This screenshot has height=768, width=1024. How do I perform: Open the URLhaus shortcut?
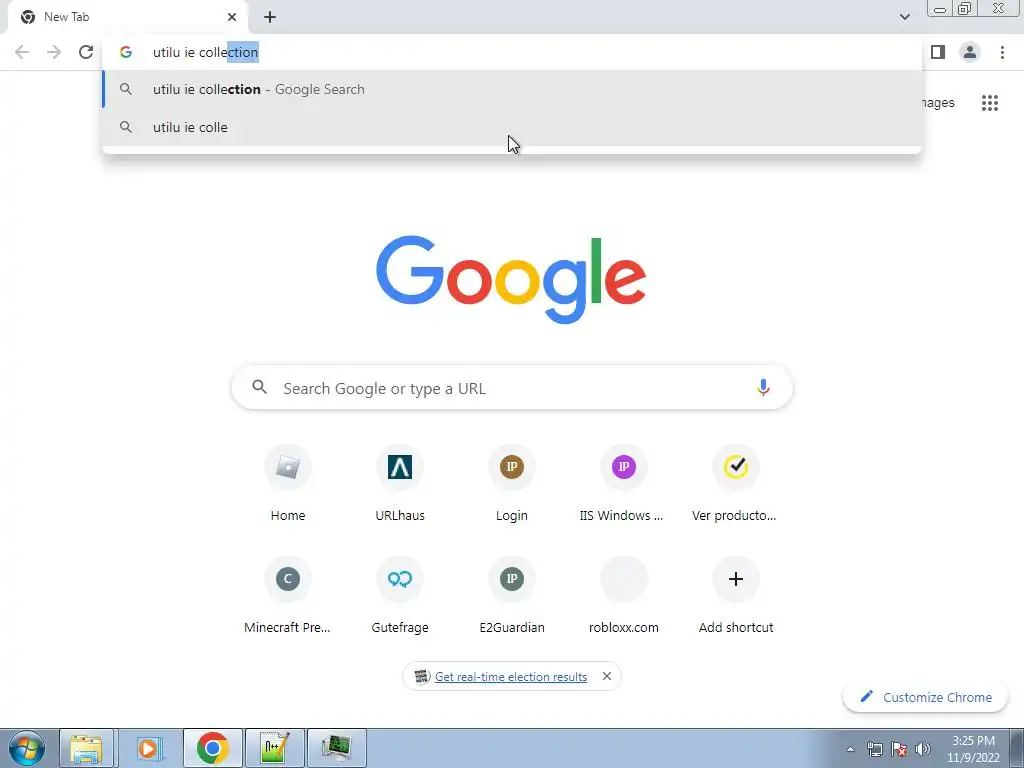400,483
